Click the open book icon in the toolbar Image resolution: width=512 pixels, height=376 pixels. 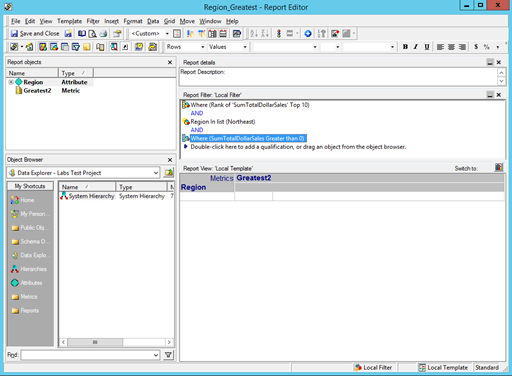click(x=82, y=33)
